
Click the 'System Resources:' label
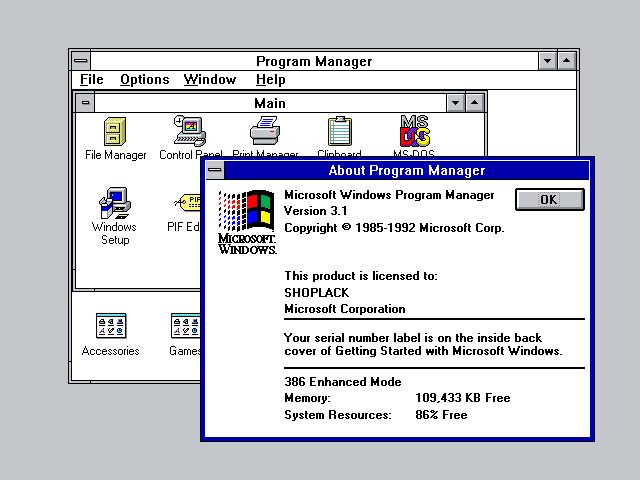point(338,415)
